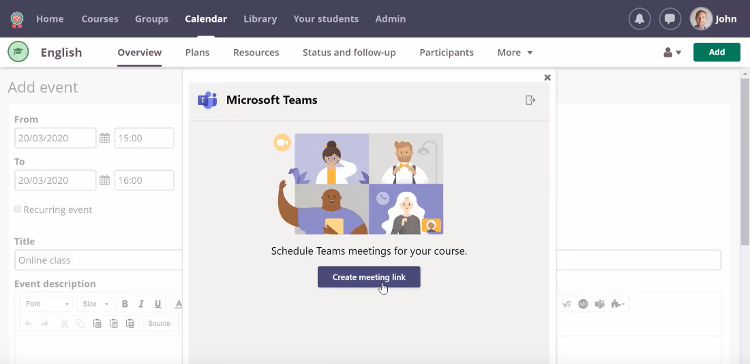Viewport: 750px width, 364px height.
Task: Click the Teams meeting illustration image
Action: tap(358, 184)
